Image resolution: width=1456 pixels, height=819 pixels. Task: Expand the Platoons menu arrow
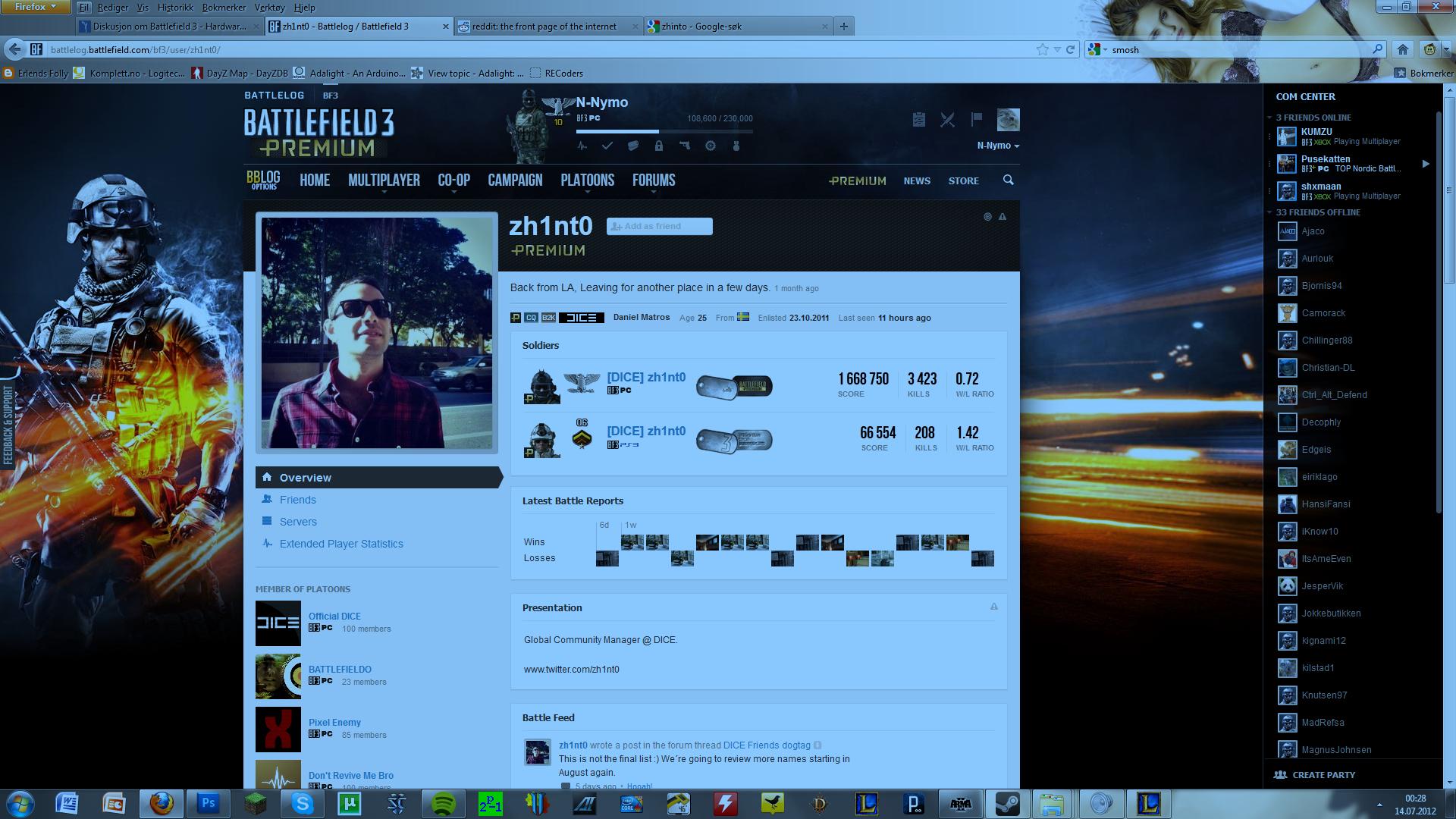[587, 193]
